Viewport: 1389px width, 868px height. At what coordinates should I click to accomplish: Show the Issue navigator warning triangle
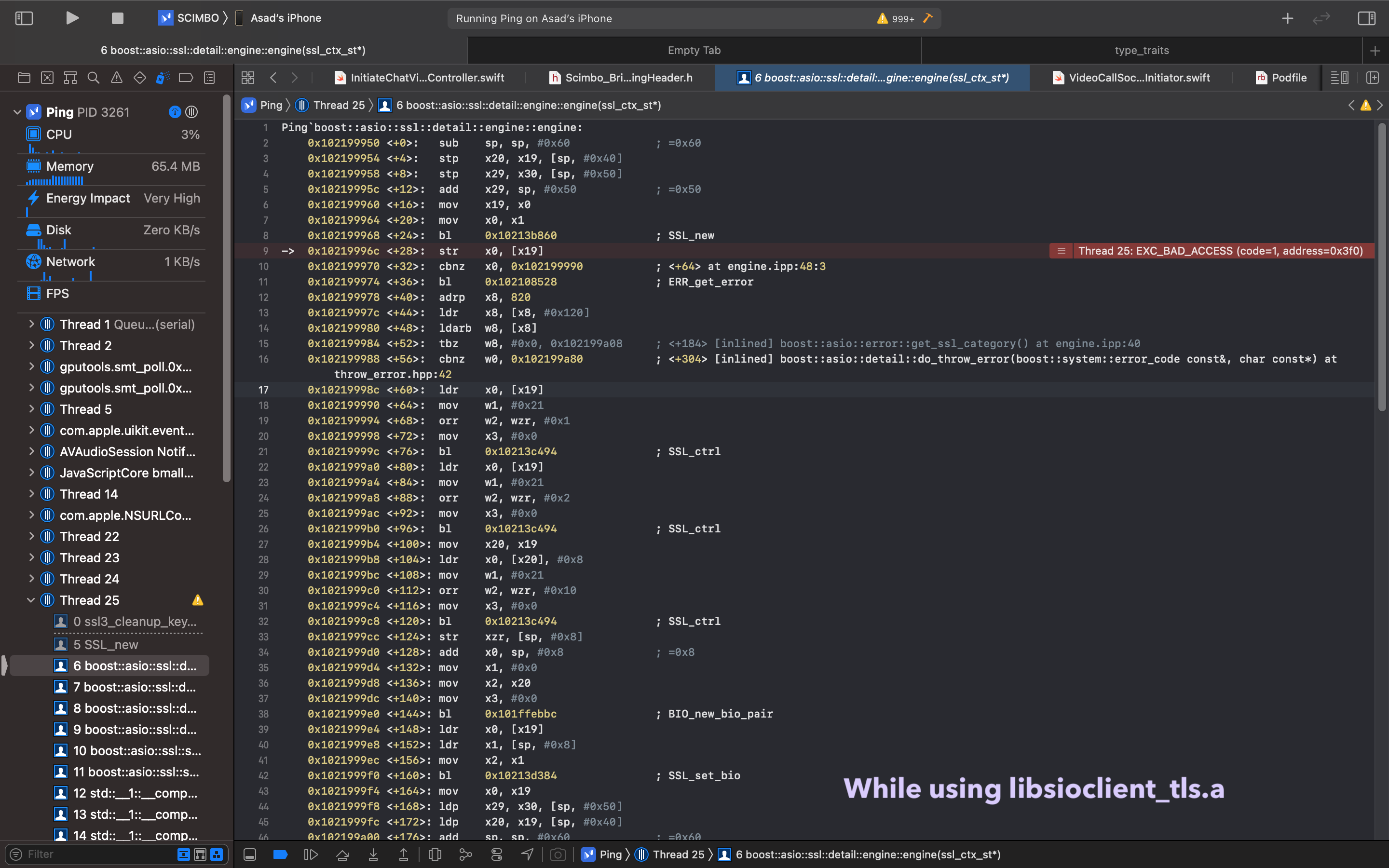click(117, 77)
